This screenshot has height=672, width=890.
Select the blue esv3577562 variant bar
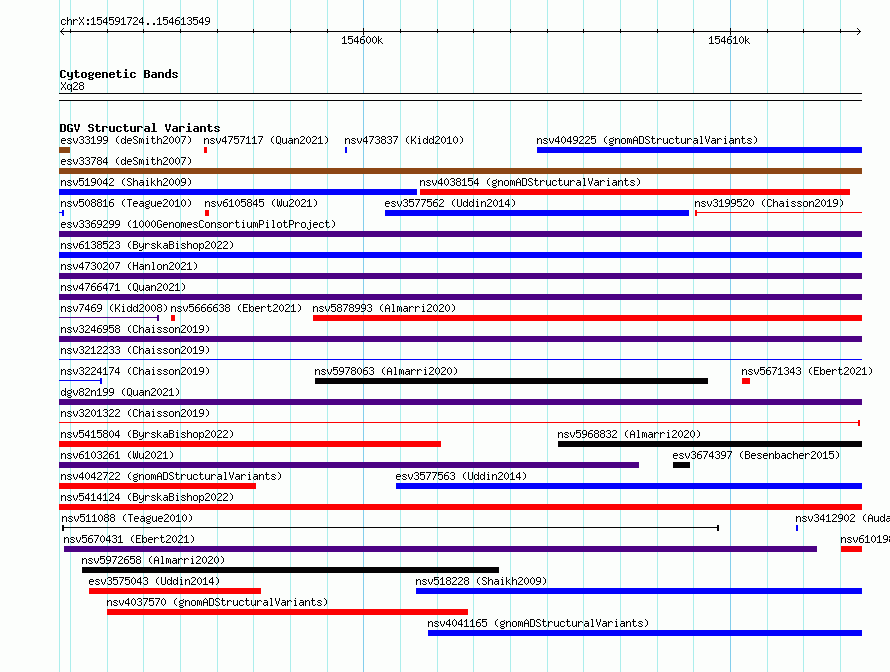point(537,213)
